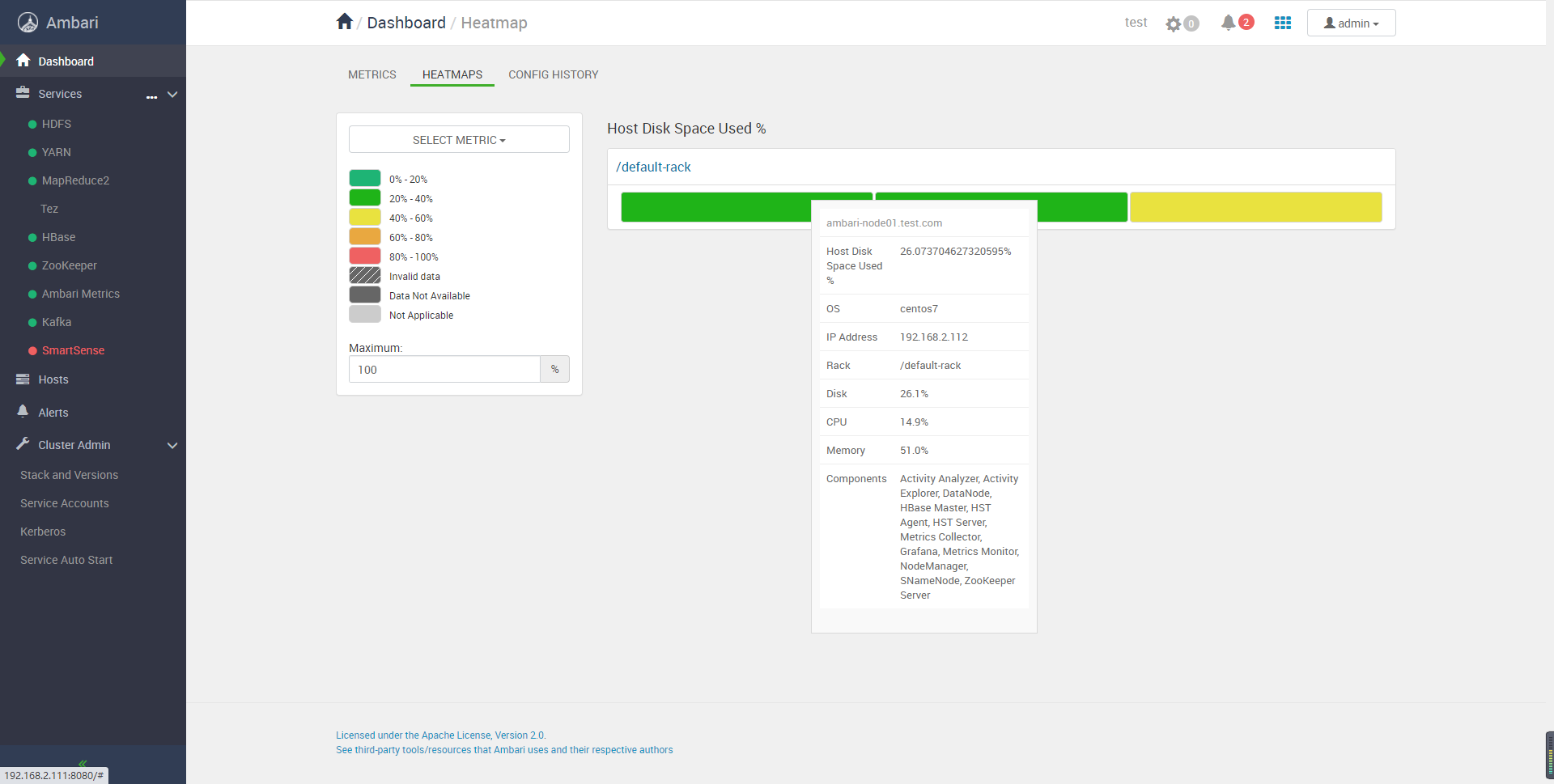Image resolution: width=1554 pixels, height=784 pixels.
Task: Click the 60%-80% orange legend swatch
Action: pyautogui.click(x=365, y=236)
